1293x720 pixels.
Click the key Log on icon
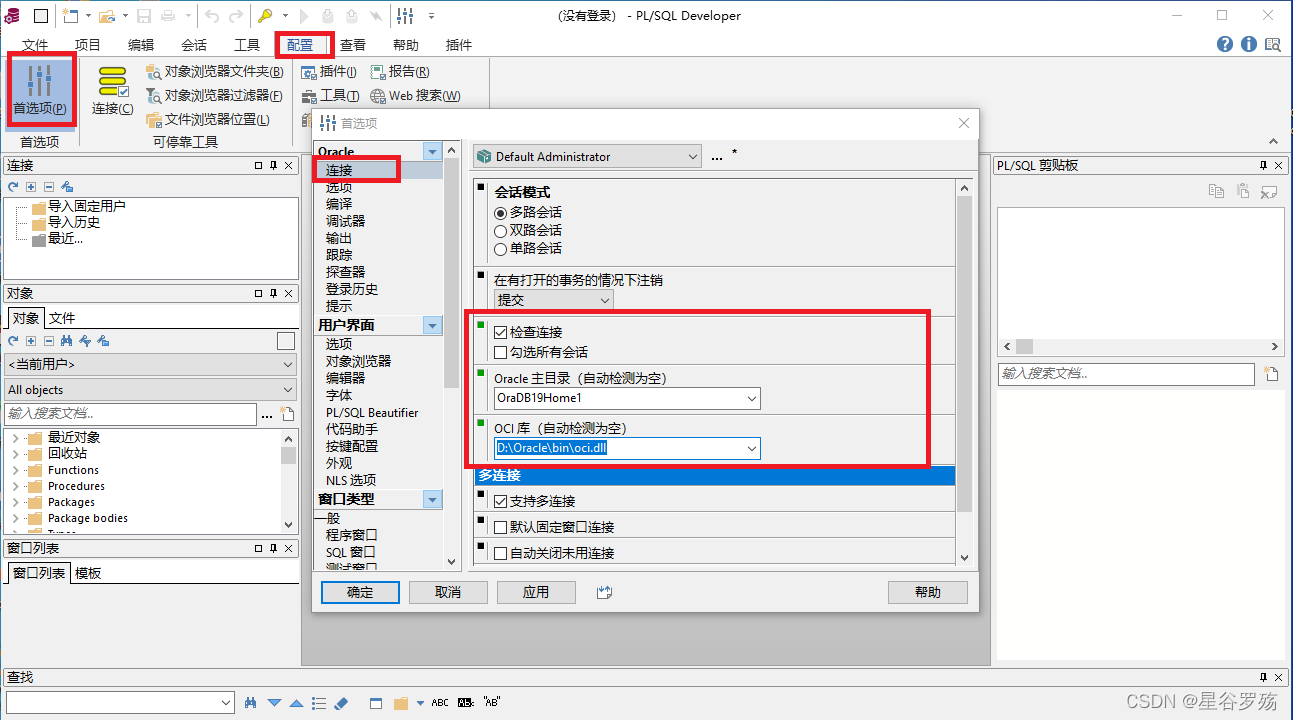265,16
